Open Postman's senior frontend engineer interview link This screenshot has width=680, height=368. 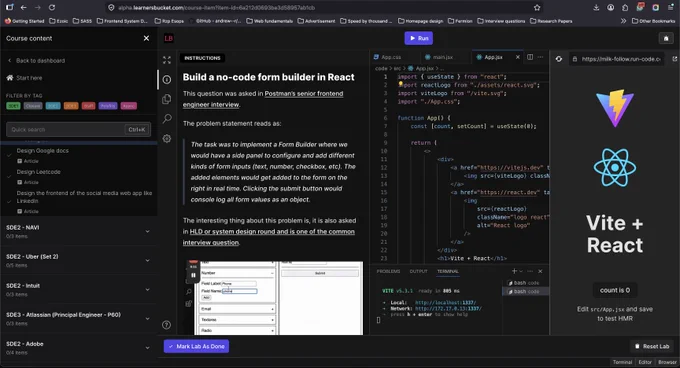[x=263, y=99]
